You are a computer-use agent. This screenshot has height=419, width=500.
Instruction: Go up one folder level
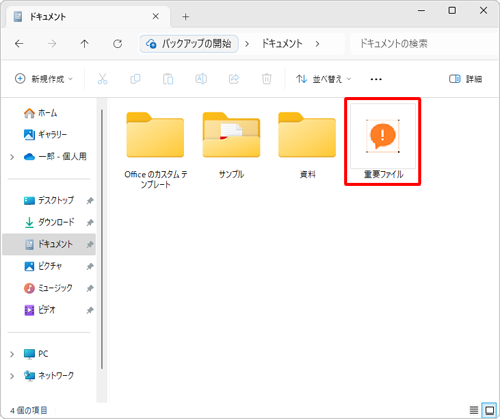tap(85, 44)
